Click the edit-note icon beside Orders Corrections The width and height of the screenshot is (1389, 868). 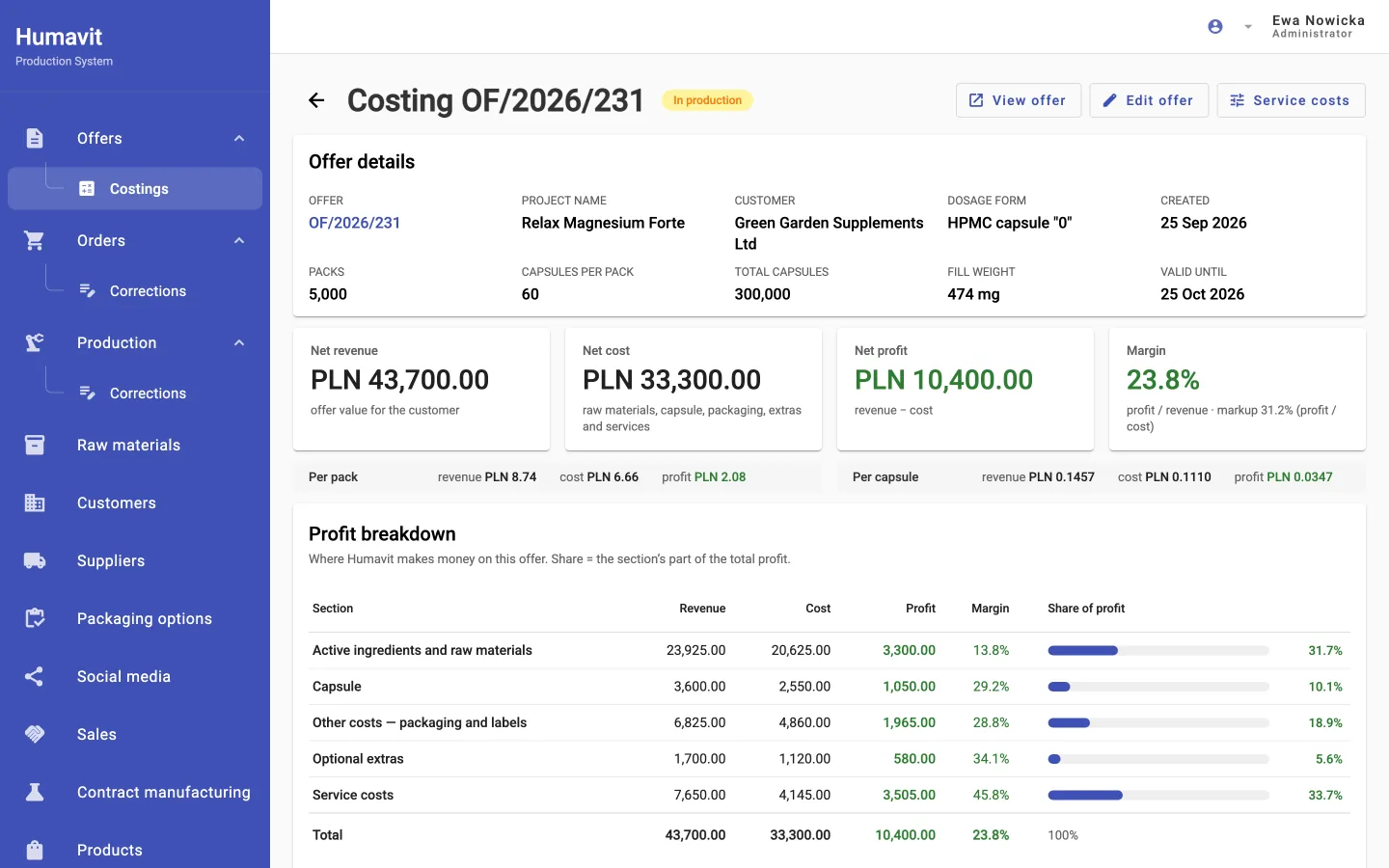87,291
